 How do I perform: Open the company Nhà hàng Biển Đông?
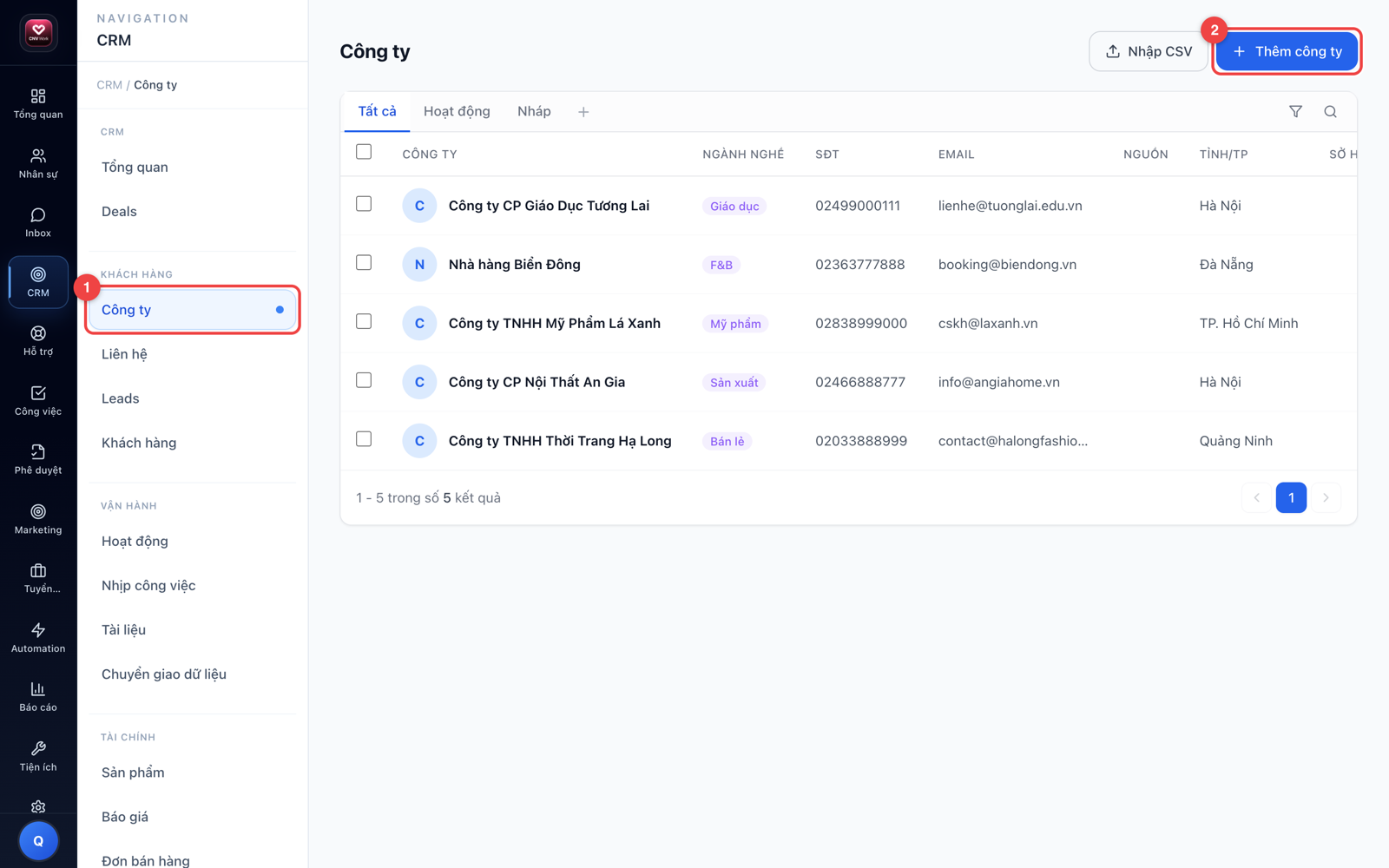pos(515,265)
